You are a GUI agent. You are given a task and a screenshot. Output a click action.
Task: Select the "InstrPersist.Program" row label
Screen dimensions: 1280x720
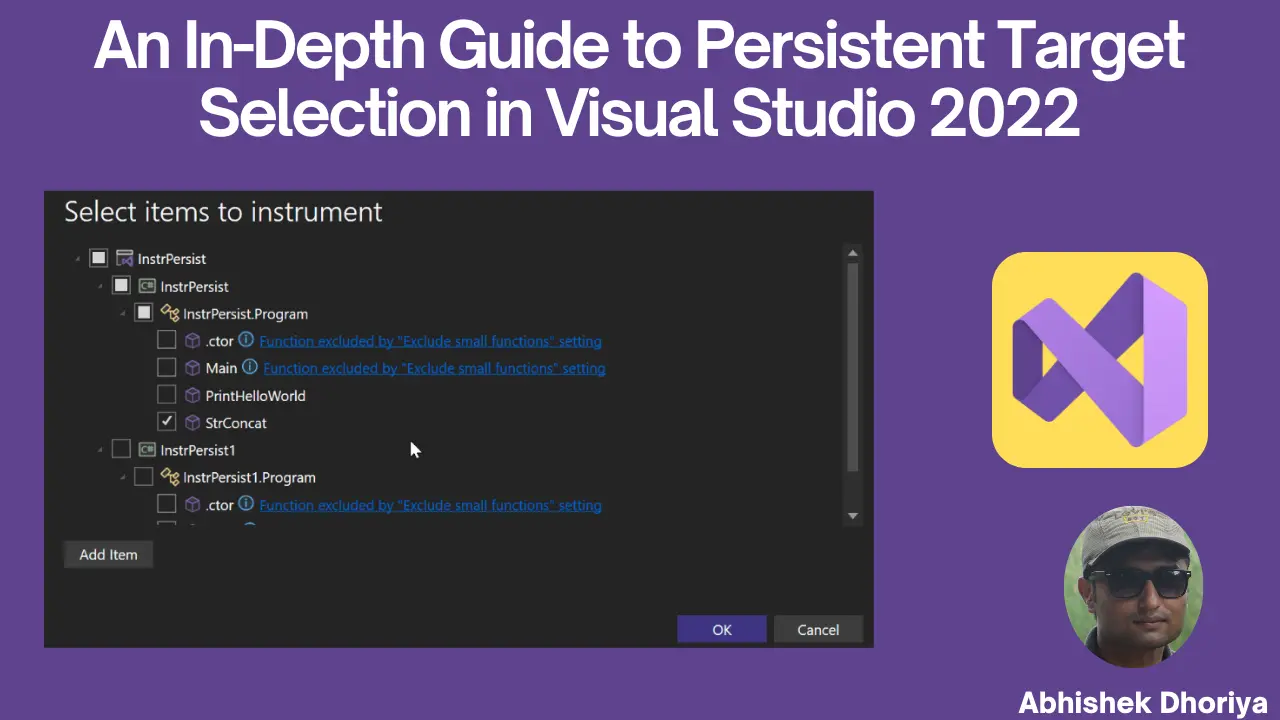click(x=245, y=313)
